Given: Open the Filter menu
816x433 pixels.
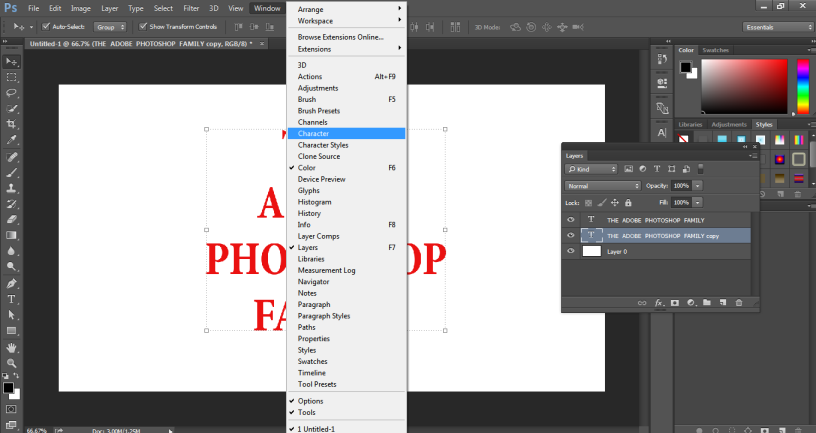Looking at the screenshot, I should tap(191, 8).
